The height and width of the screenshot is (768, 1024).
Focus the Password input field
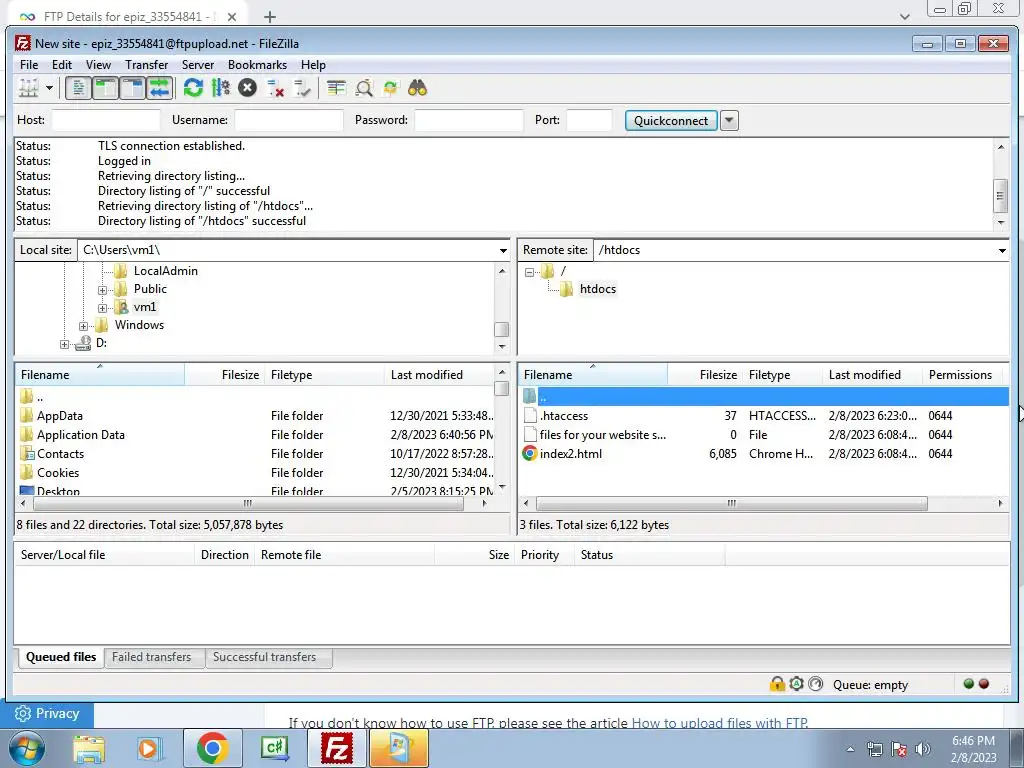tap(469, 120)
